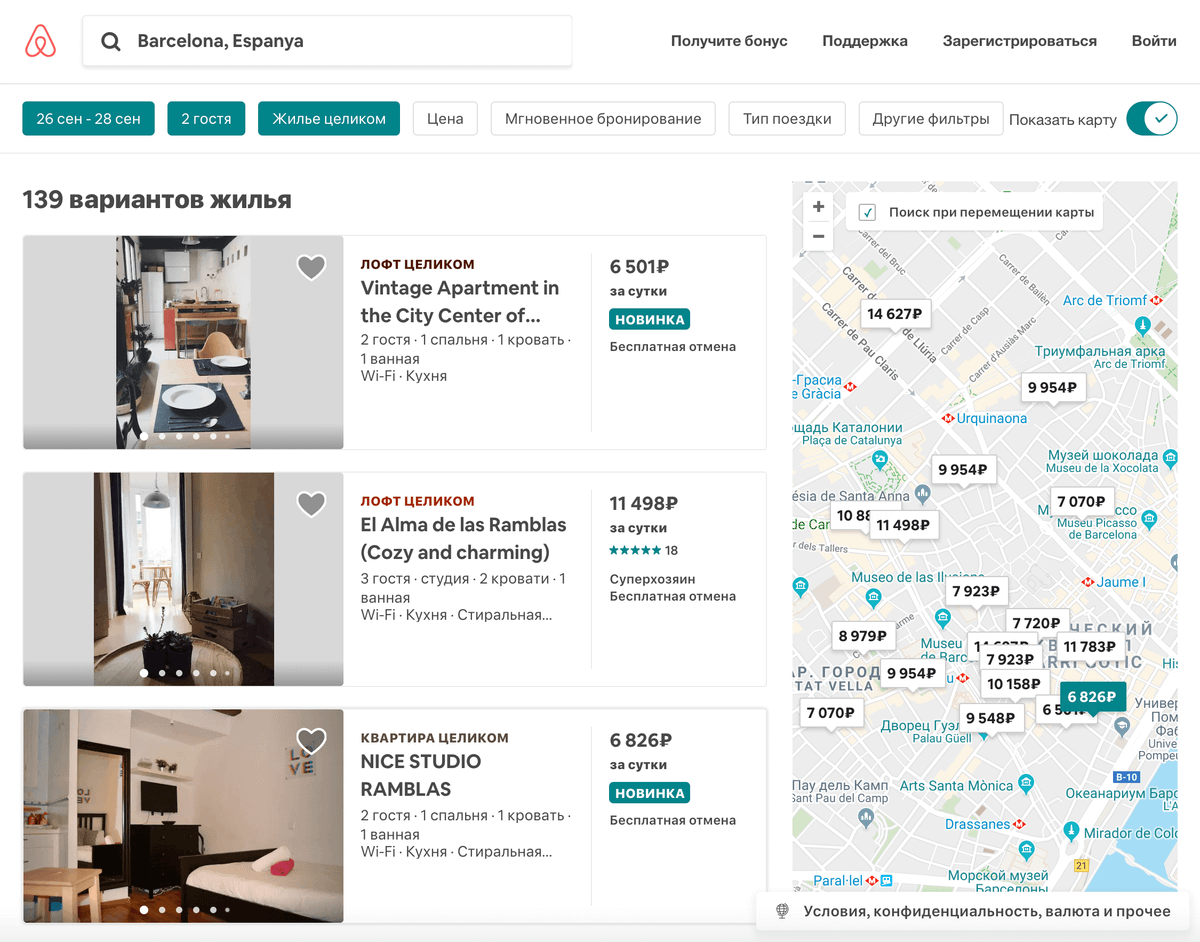Save NICE STUDIO RAMBLAS with heart icon

pyautogui.click(x=311, y=741)
